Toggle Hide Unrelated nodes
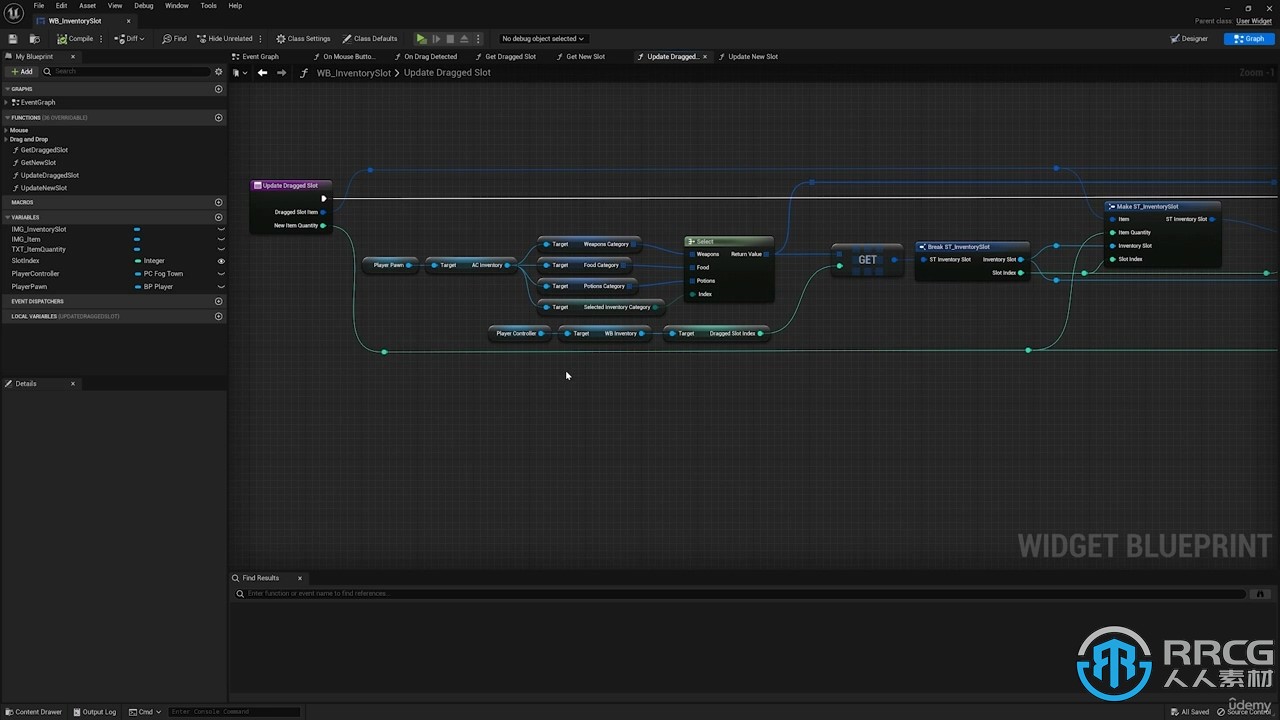Screen dimensions: 1280x720 224,39
